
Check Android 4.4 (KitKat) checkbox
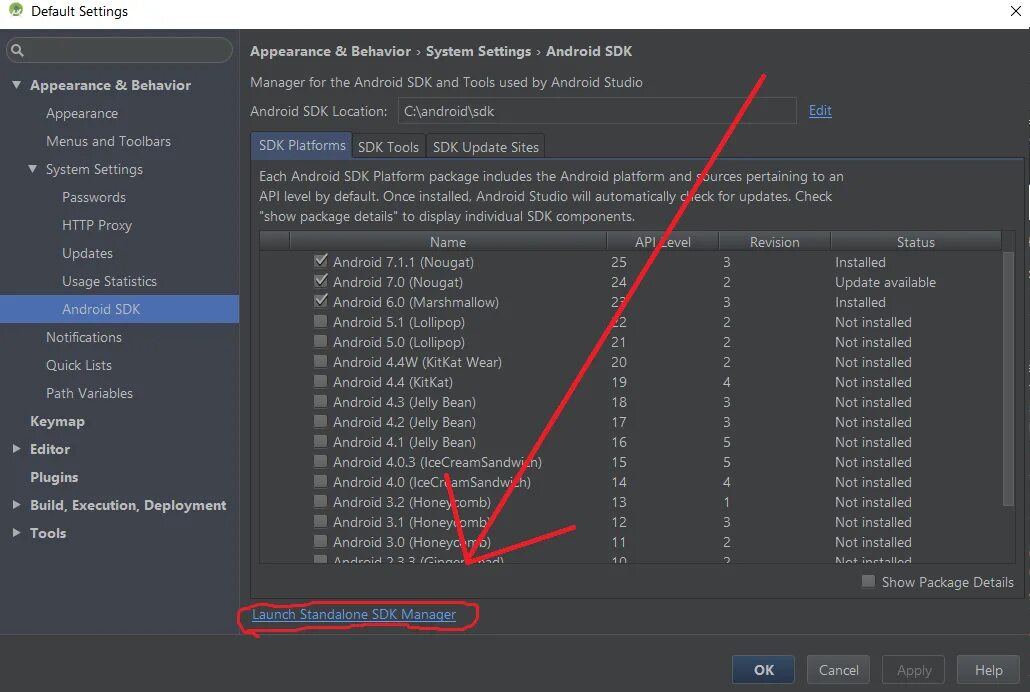321,381
